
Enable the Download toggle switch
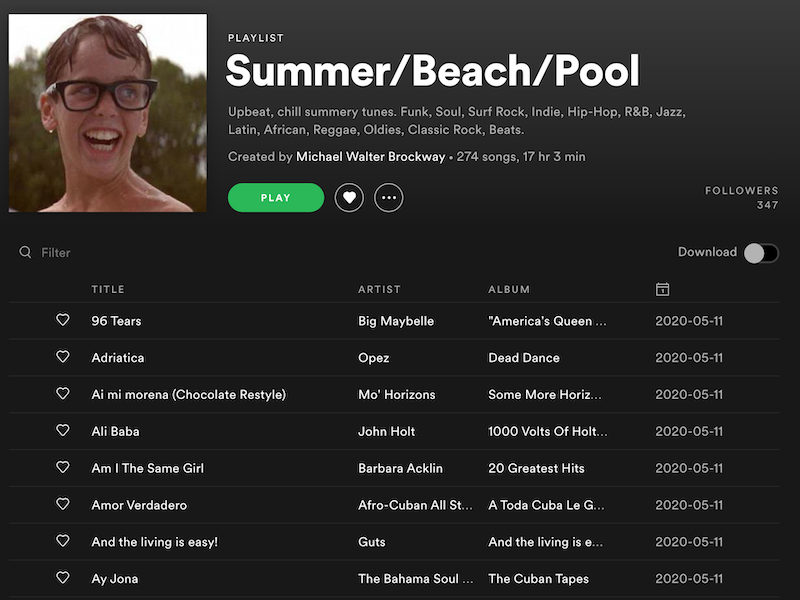(x=760, y=253)
